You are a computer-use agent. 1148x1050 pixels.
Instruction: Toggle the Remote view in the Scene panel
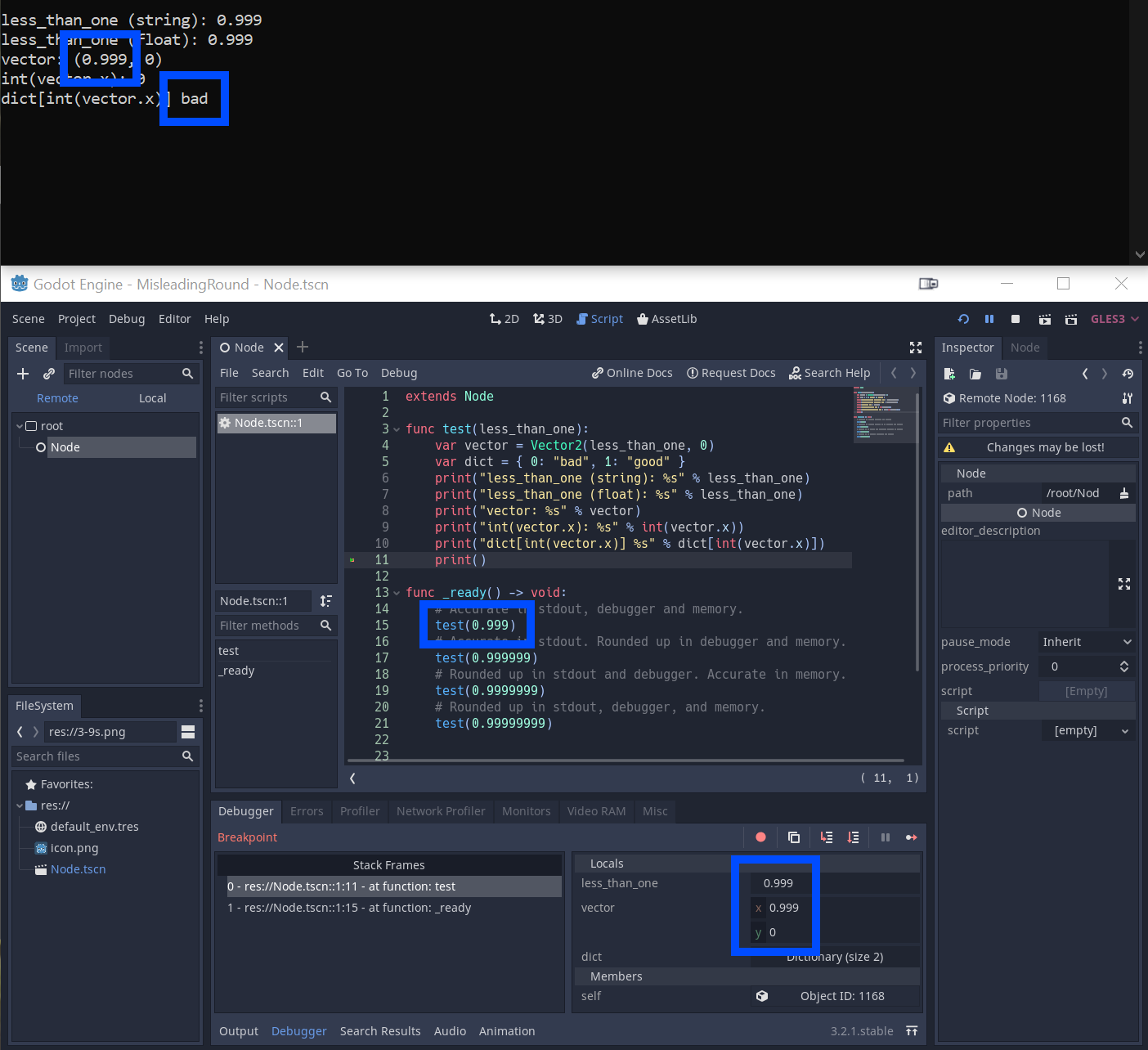click(57, 398)
